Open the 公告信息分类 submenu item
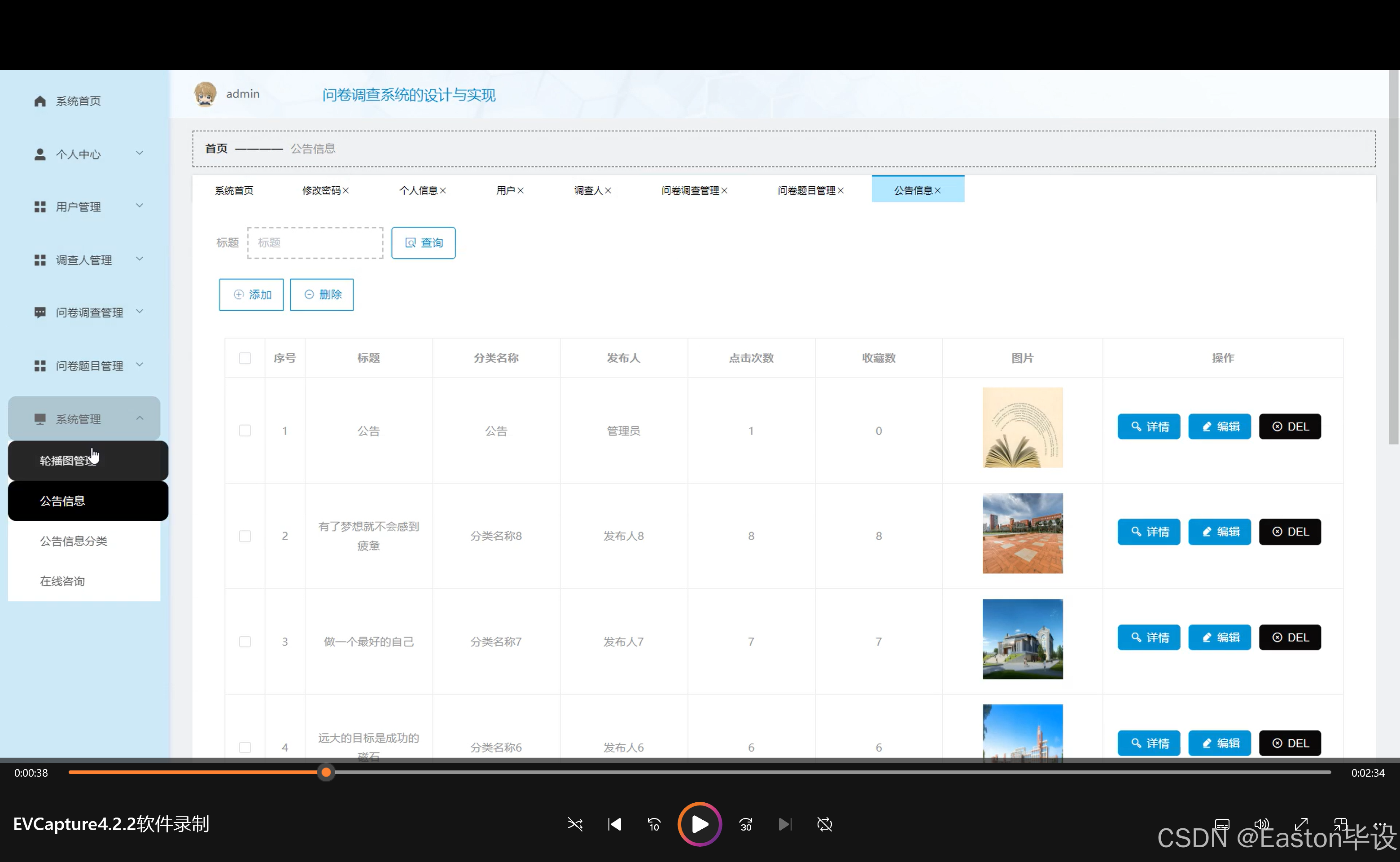1400x862 pixels. point(74,541)
